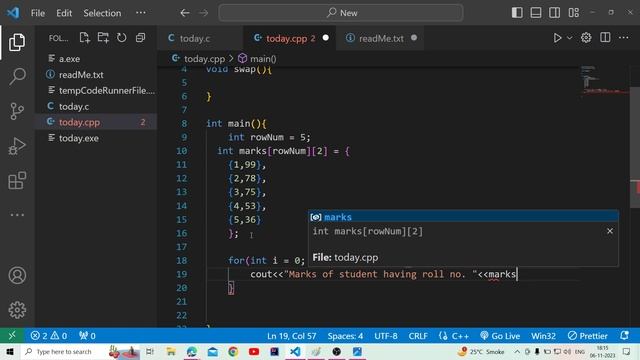Refresh the explorer file list
640x360 pixels.
(x=122, y=38)
